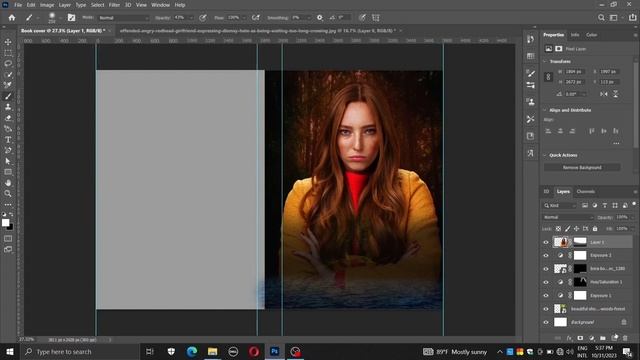Select the Lasso tool
This screenshot has width=640, height=360.
click(x=8, y=64)
